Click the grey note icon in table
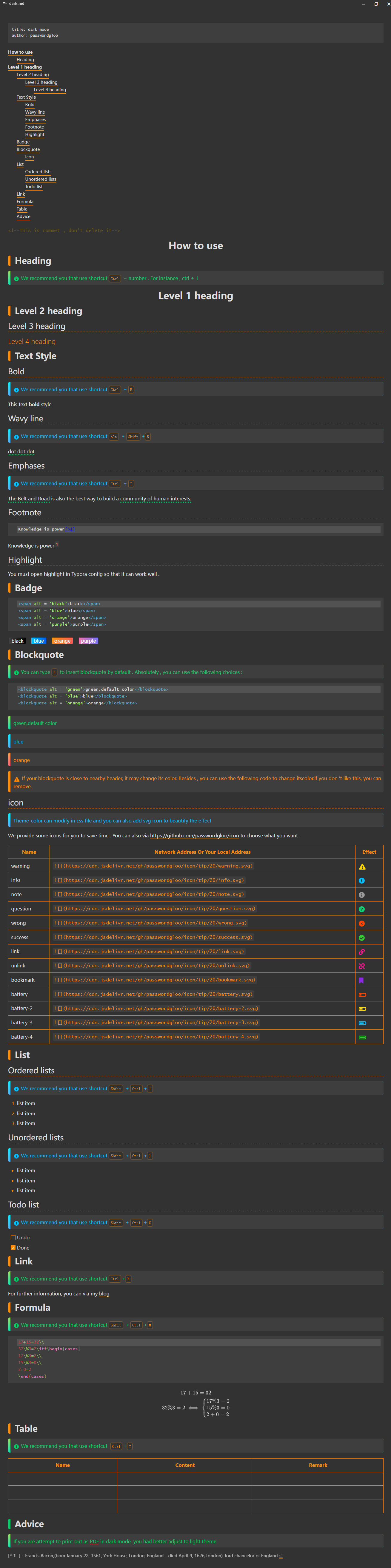 click(x=362, y=895)
